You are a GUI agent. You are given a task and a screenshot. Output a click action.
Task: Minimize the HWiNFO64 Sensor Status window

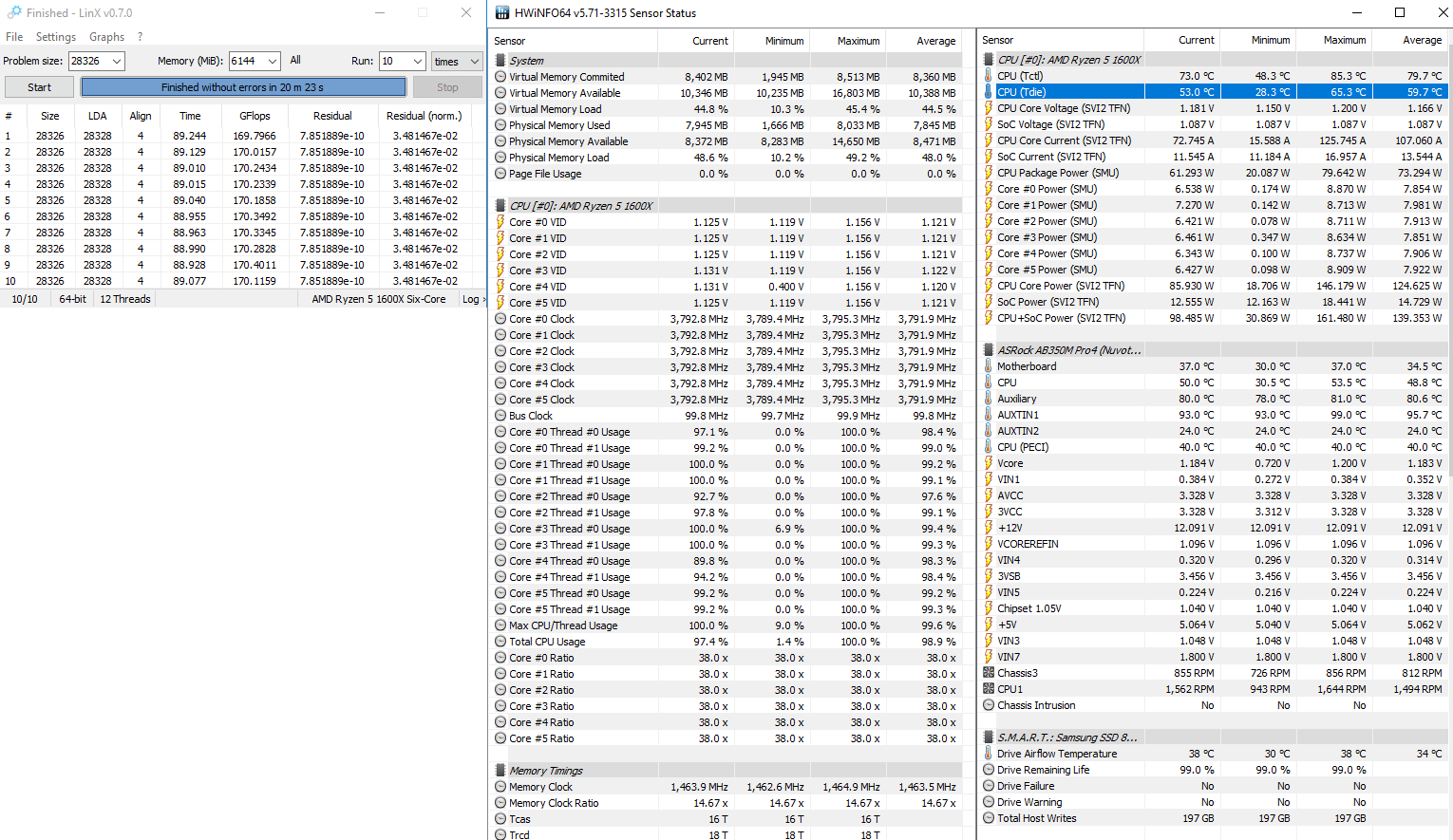pos(1357,12)
